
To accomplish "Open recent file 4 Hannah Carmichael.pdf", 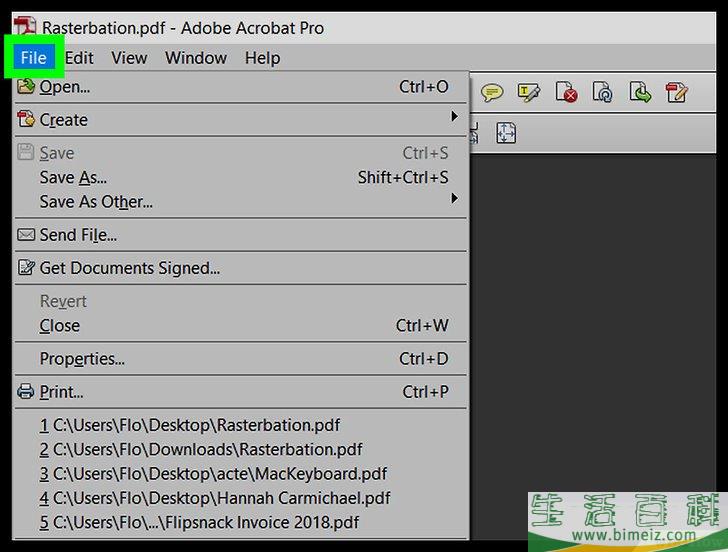I will [x=240, y=498].
